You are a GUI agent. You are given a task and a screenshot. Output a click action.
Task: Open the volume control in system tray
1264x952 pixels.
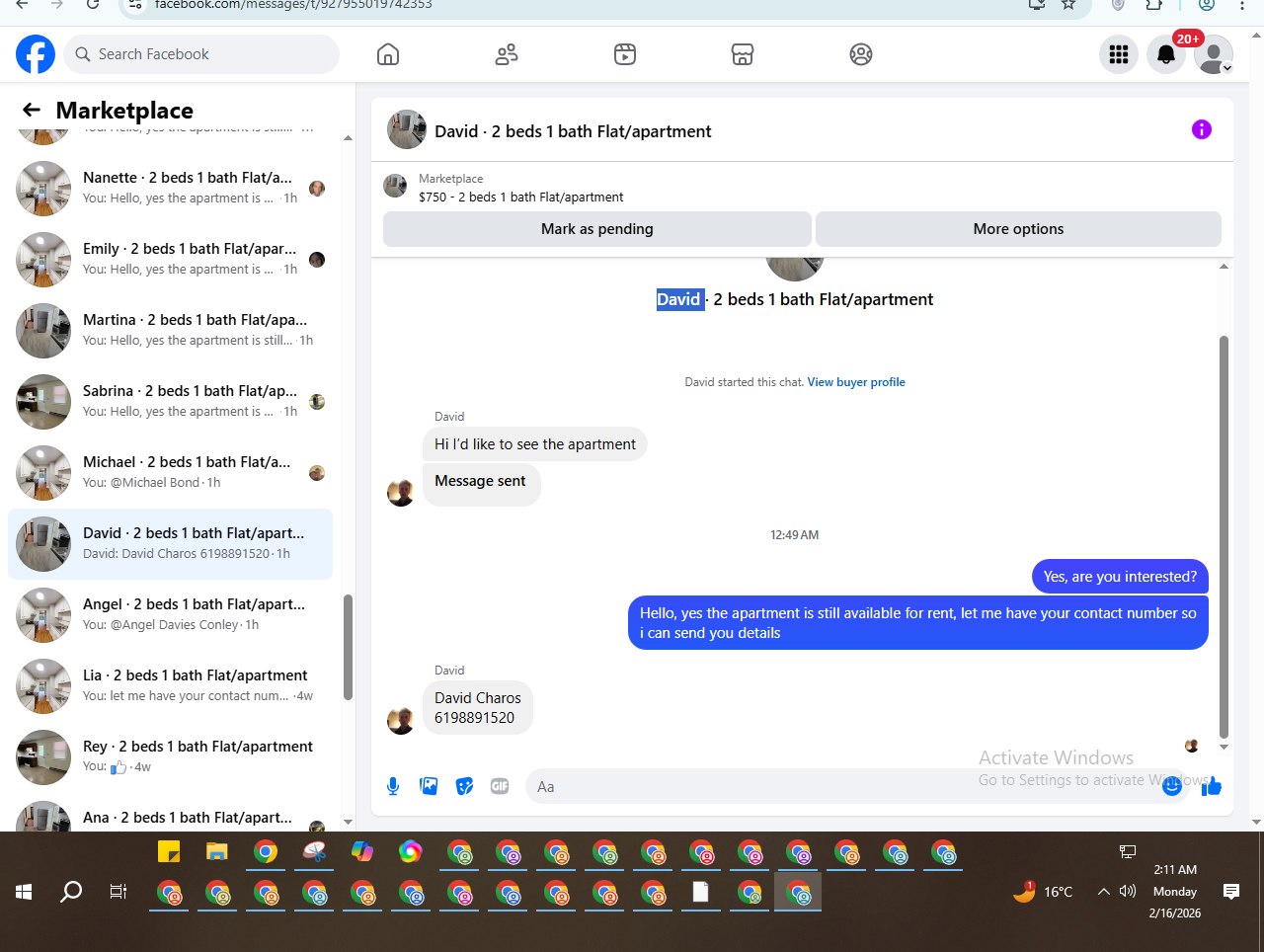(x=1128, y=891)
